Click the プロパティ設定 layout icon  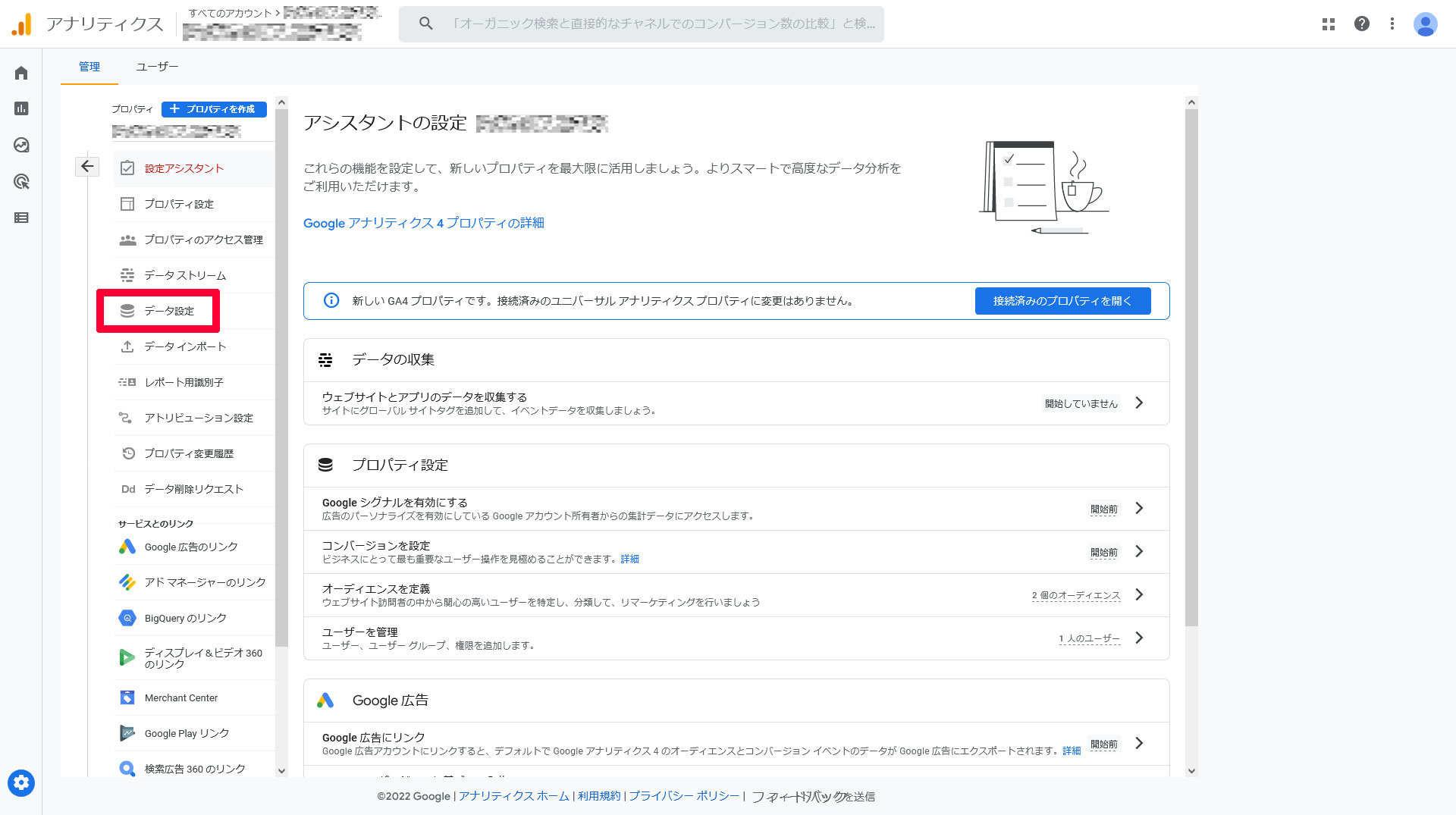click(127, 204)
